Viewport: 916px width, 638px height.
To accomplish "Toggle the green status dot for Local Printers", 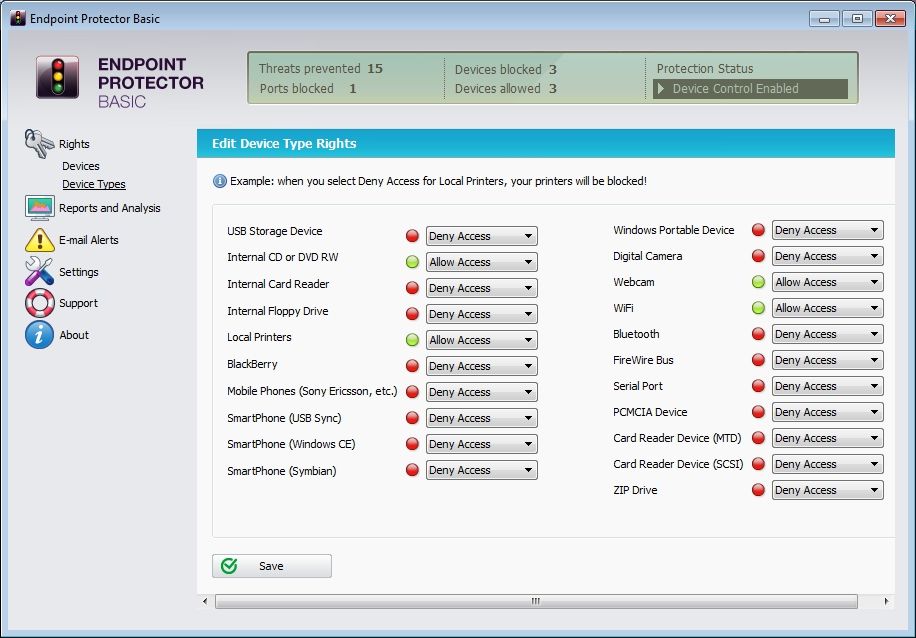I will pyautogui.click(x=412, y=340).
